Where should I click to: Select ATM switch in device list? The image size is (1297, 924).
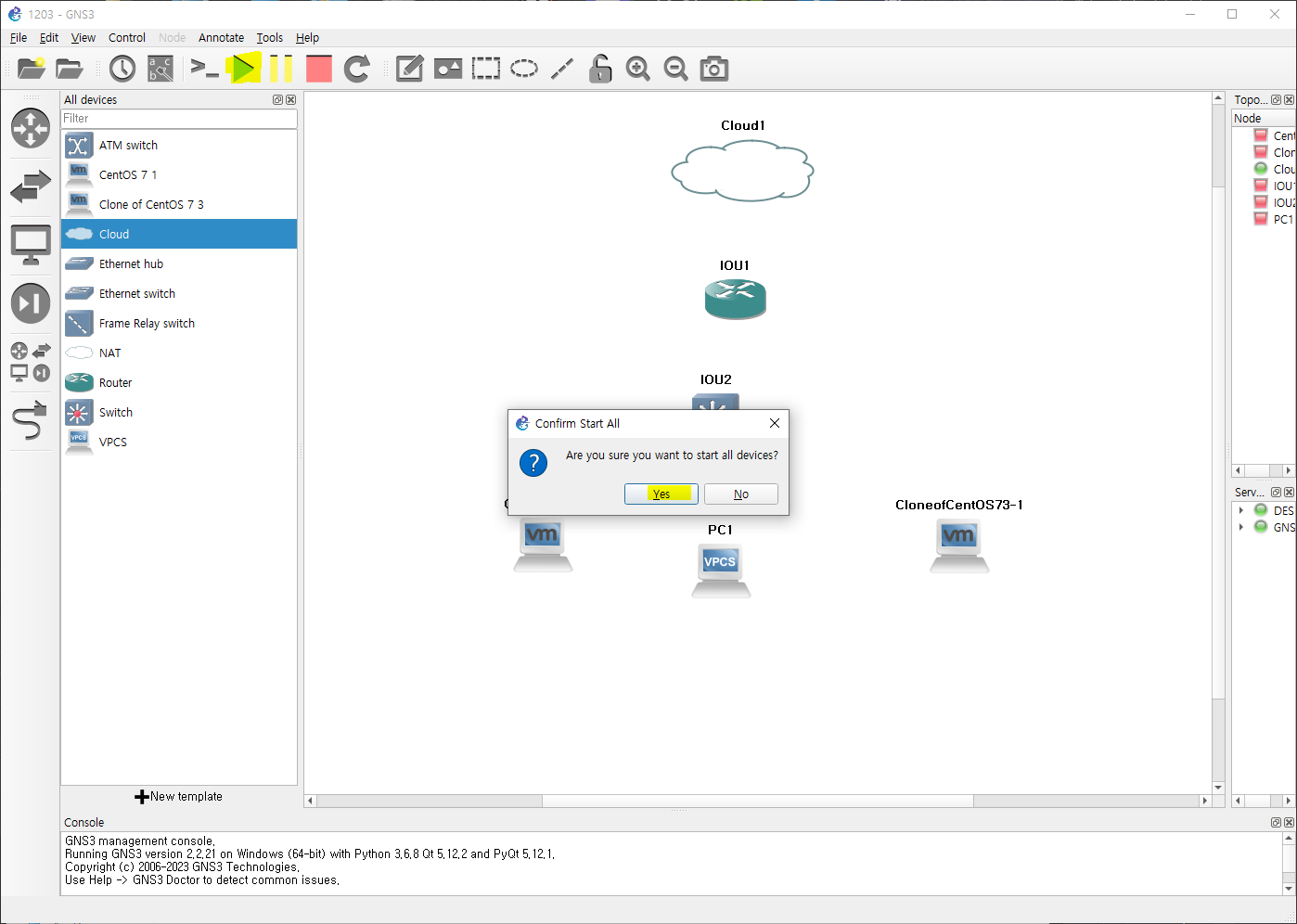pos(179,145)
